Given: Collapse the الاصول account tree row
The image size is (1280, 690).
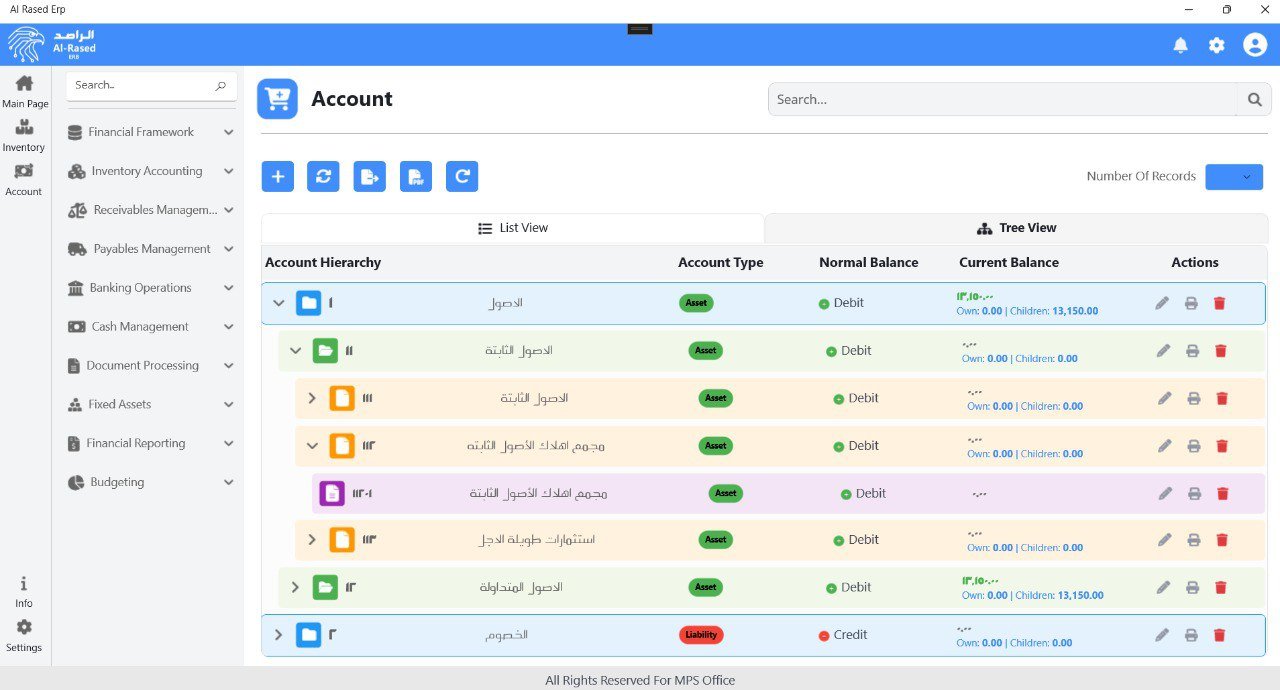Looking at the screenshot, I should click(x=278, y=302).
